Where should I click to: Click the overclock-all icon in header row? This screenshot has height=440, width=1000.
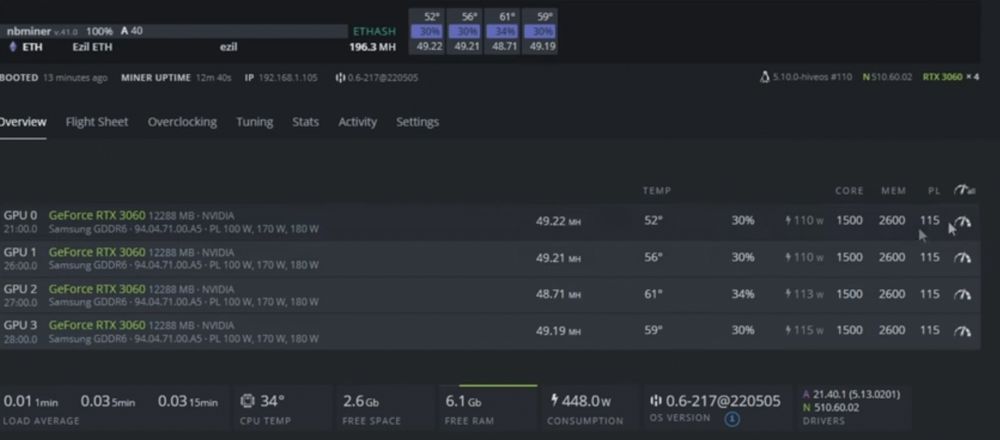(x=964, y=190)
